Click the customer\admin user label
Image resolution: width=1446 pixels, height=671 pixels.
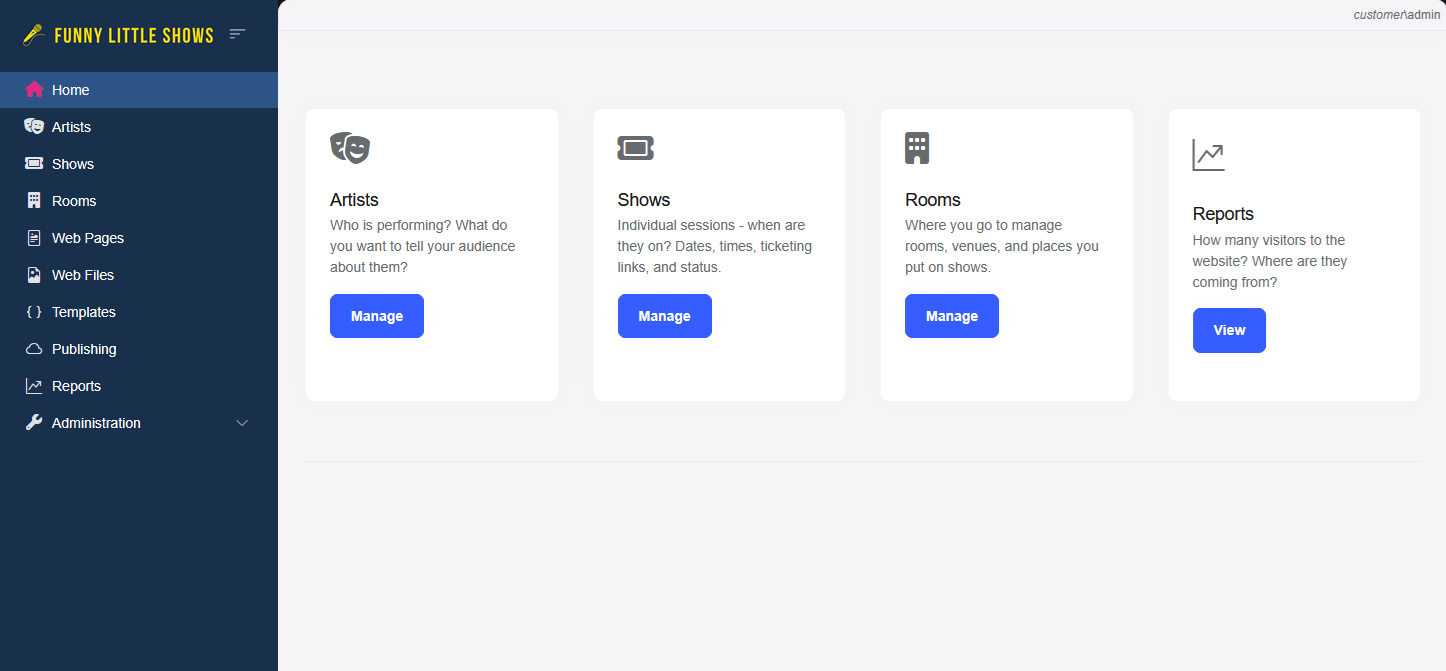(x=1397, y=15)
